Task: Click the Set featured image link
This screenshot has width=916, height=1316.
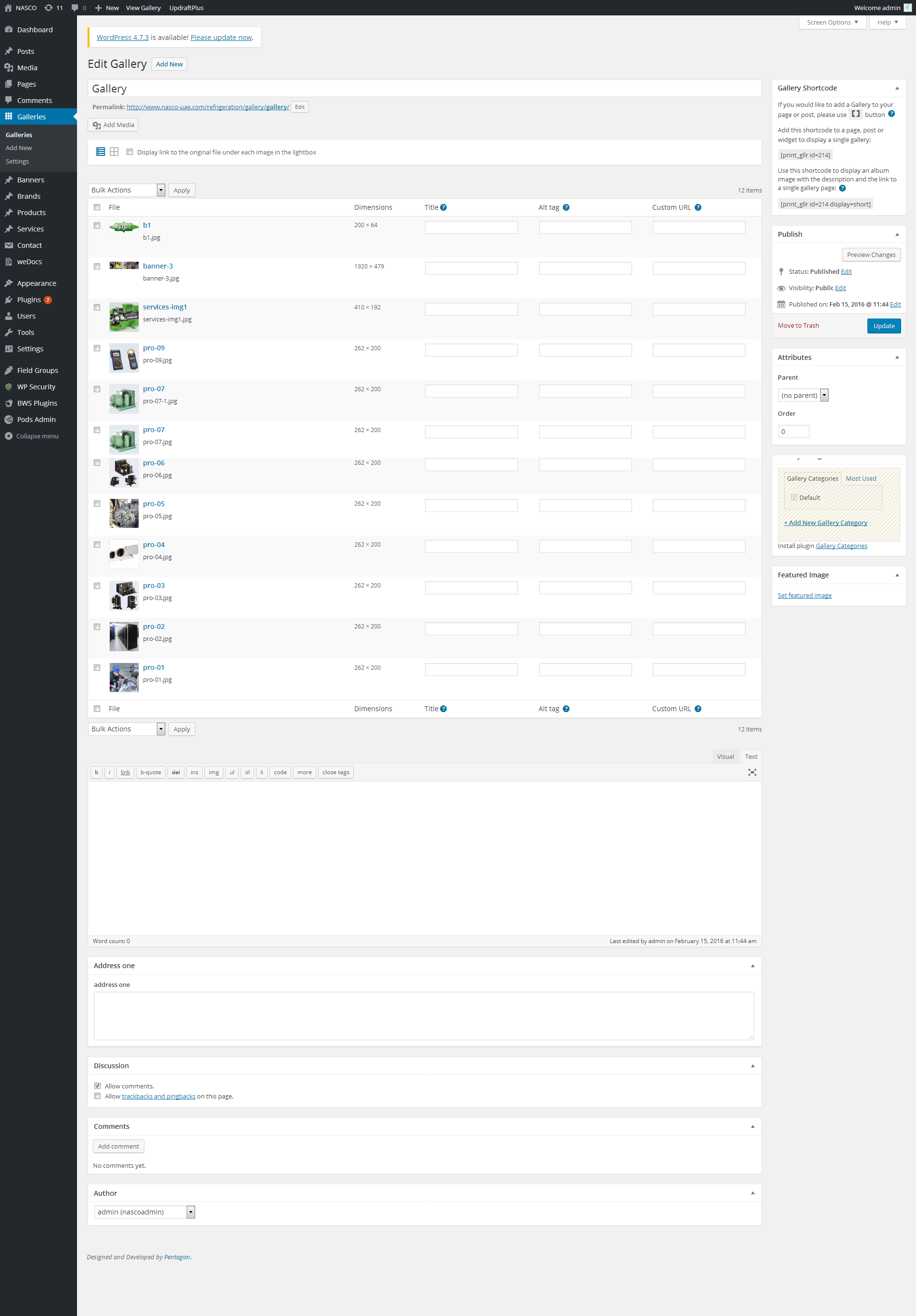Action: [804, 595]
